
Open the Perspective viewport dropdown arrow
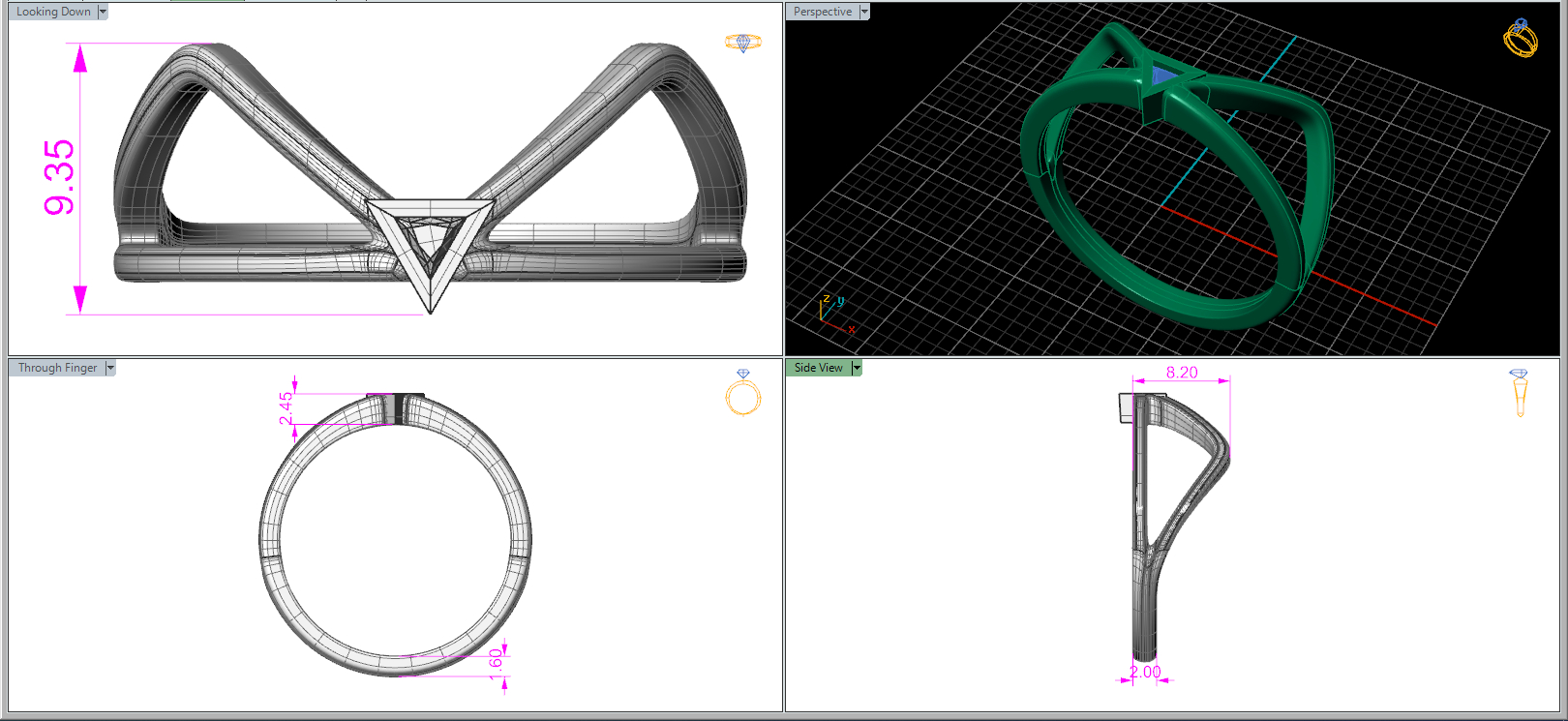click(x=864, y=12)
